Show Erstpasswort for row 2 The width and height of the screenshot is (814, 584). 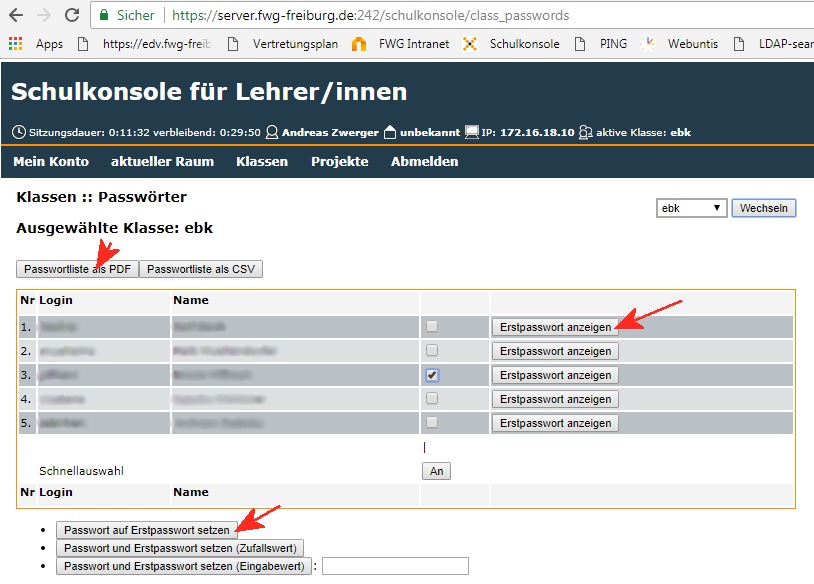555,351
